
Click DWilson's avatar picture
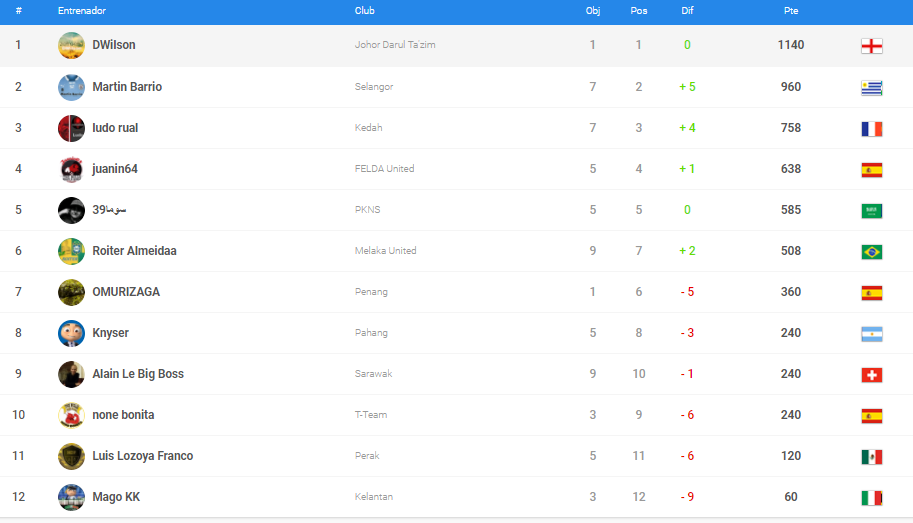[x=71, y=45]
